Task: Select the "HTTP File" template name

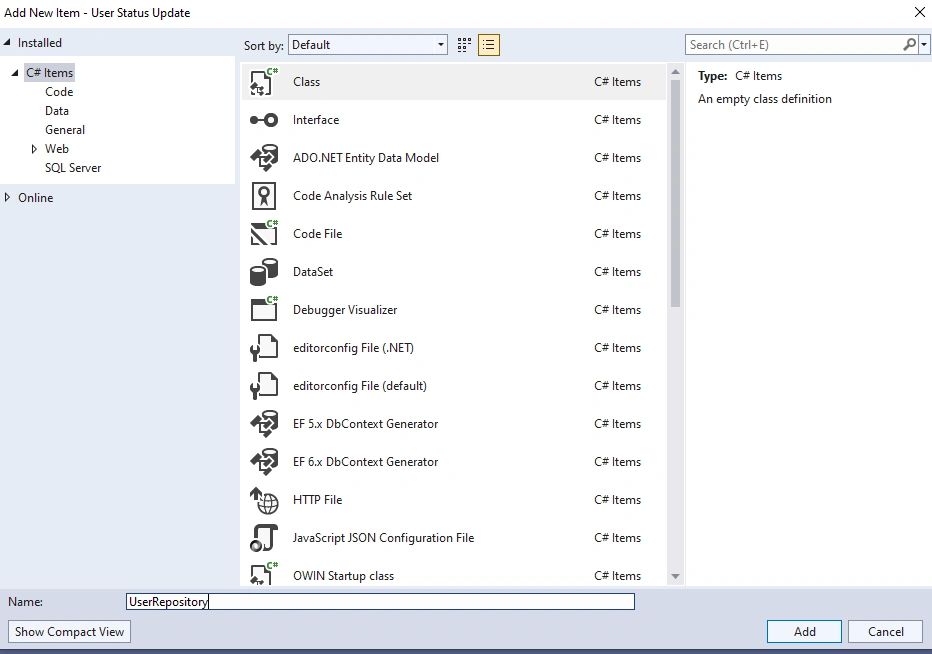Action: click(317, 500)
